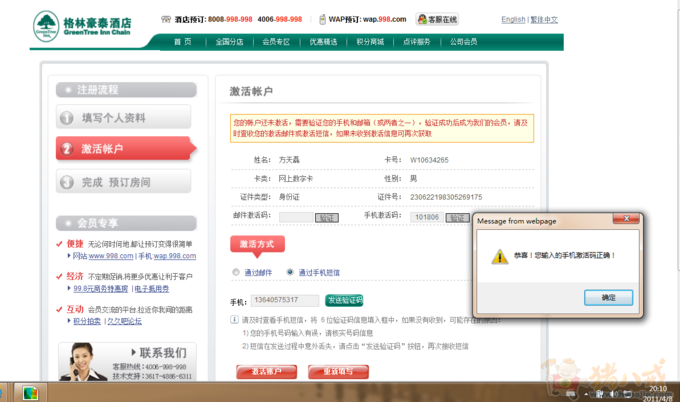Open 客服在线 online customer service
Viewport: 680px width, 402px height.
(x=437, y=19)
